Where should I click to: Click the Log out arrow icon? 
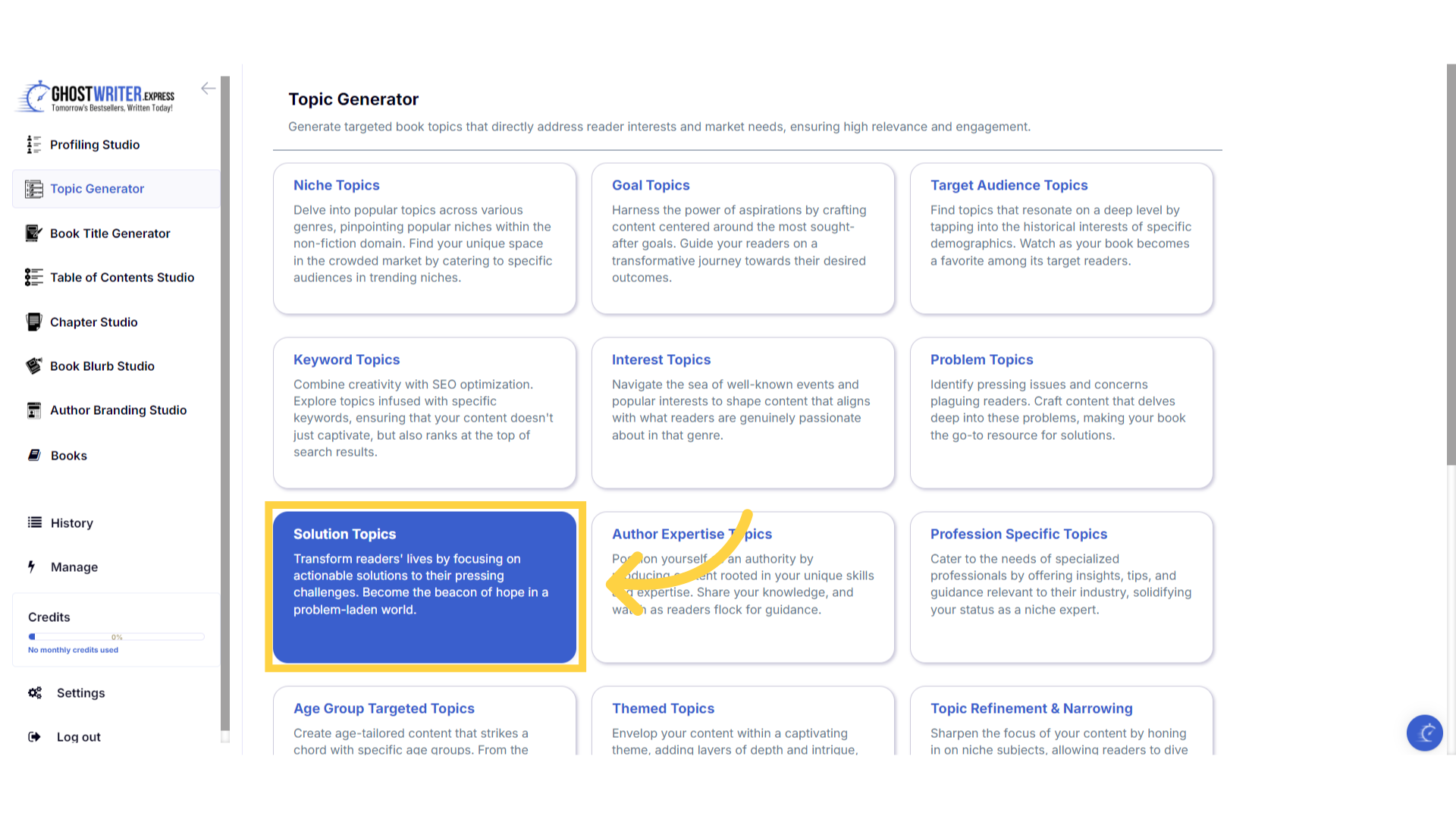34,736
